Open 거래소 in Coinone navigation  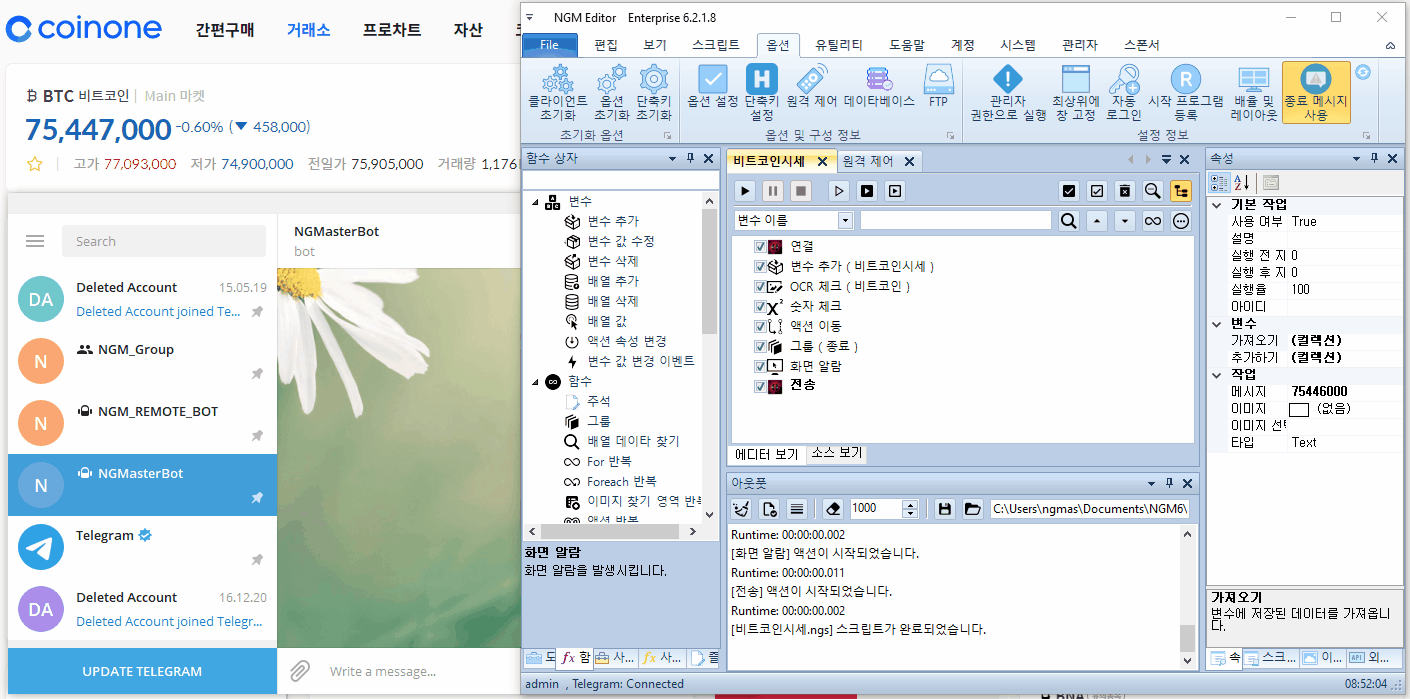tap(309, 30)
